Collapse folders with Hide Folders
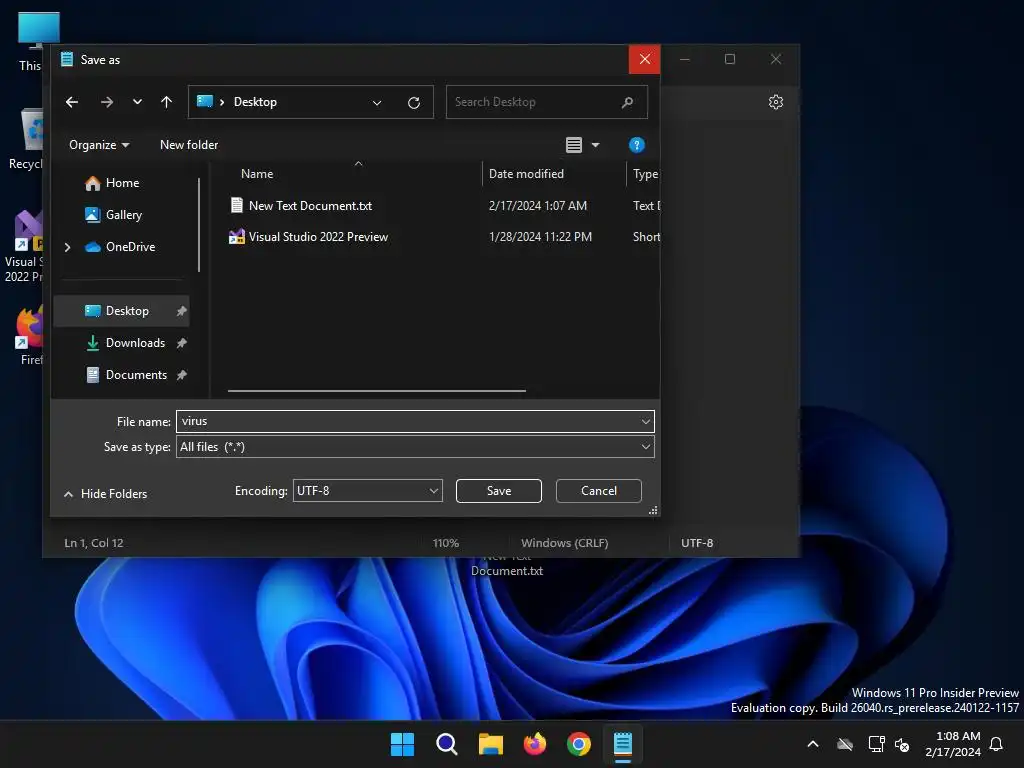The image size is (1024, 768). click(105, 494)
